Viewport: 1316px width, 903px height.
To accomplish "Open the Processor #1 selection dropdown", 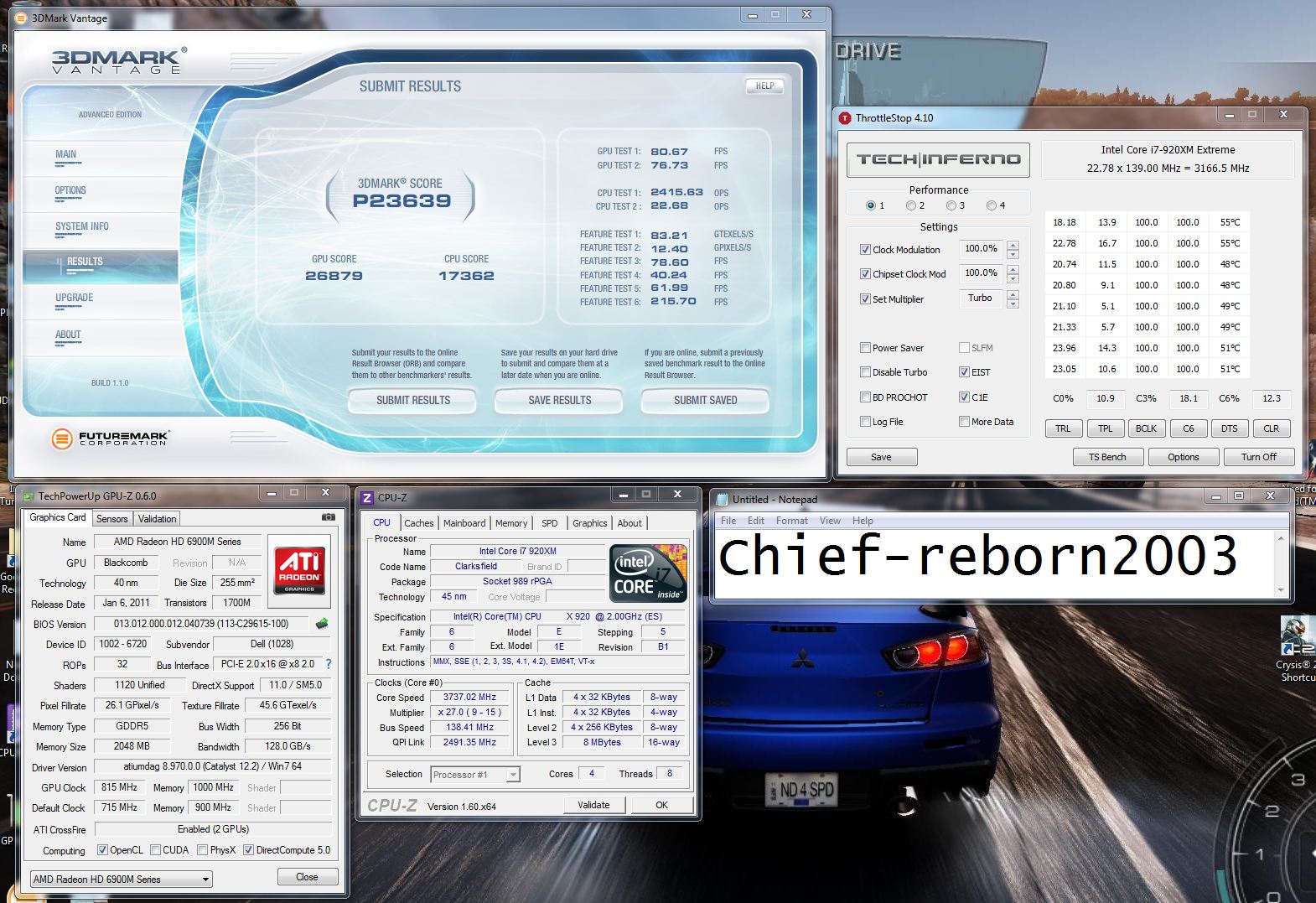I will click(475, 775).
